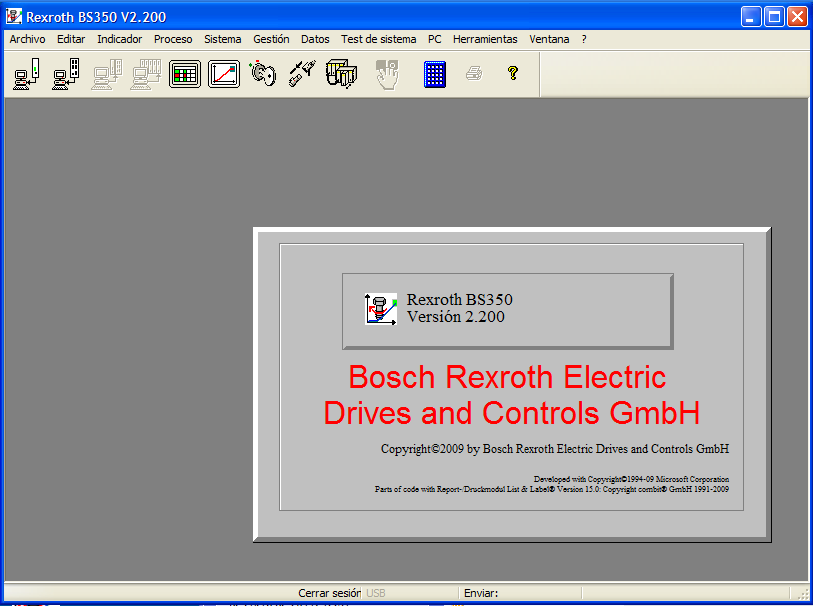Open the Archivo menu
This screenshot has height=606, width=813.
27,39
